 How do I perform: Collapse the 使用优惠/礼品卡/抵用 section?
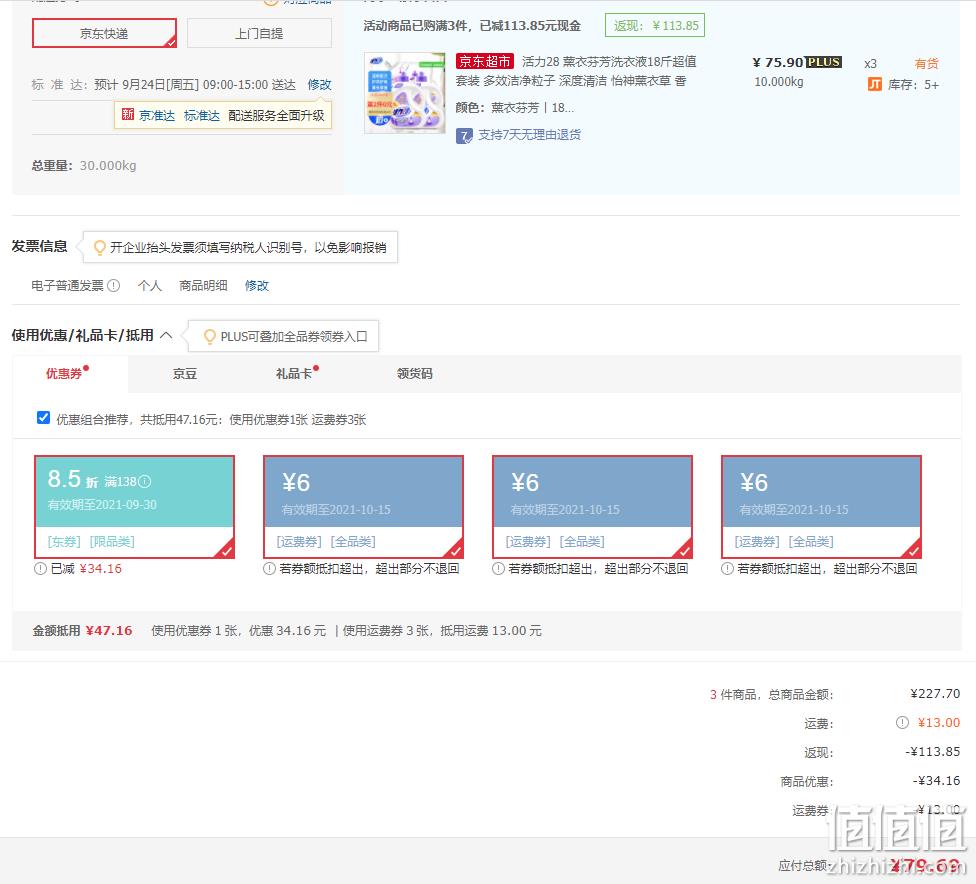pyautogui.click(x=166, y=336)
